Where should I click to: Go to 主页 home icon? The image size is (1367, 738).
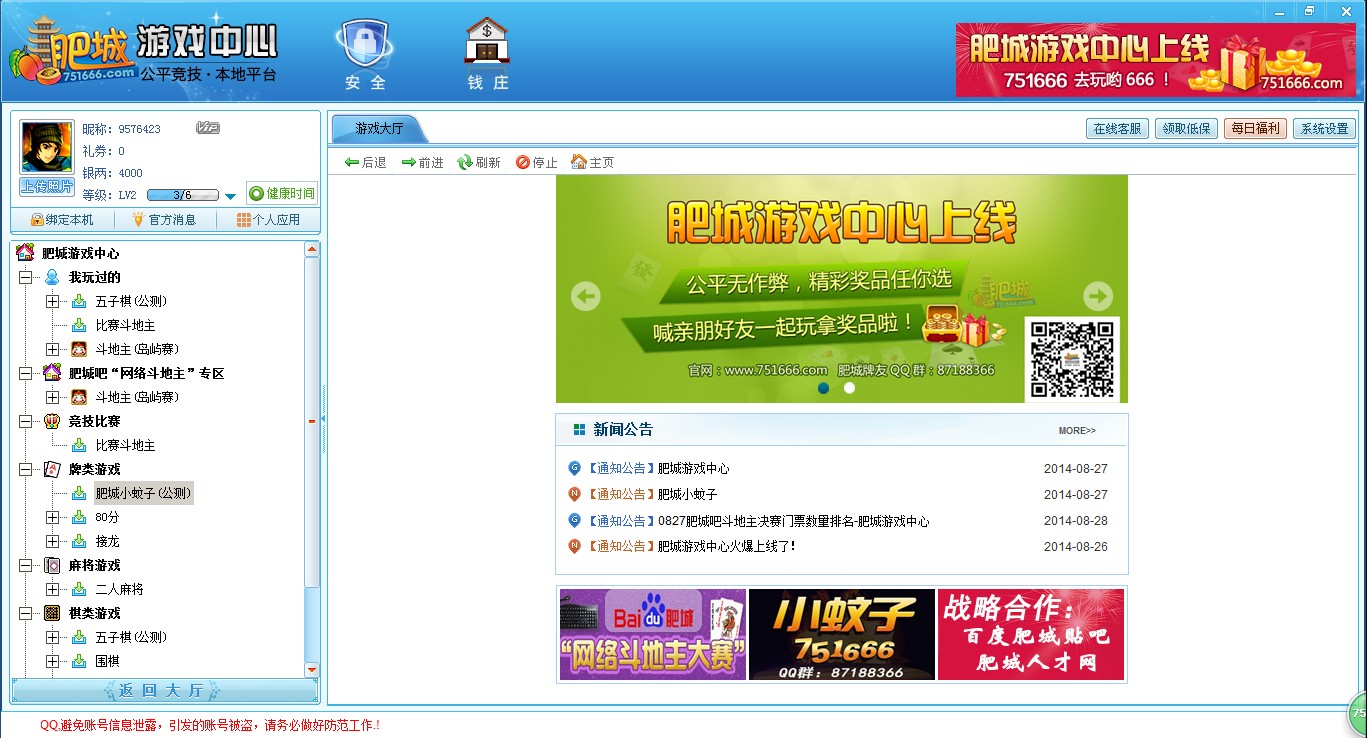click(x=578, y=162)
